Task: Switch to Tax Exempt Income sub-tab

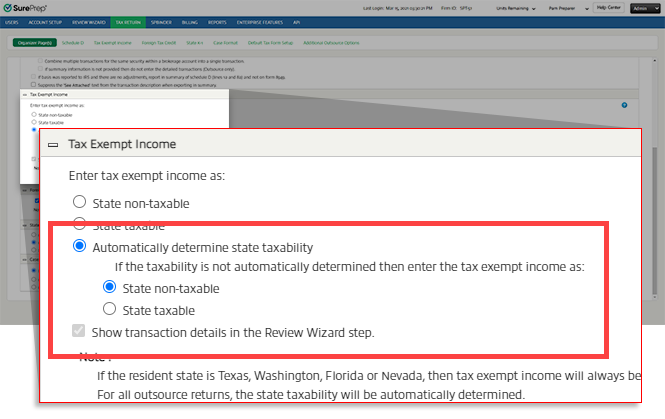Action: tap(112, 43)
